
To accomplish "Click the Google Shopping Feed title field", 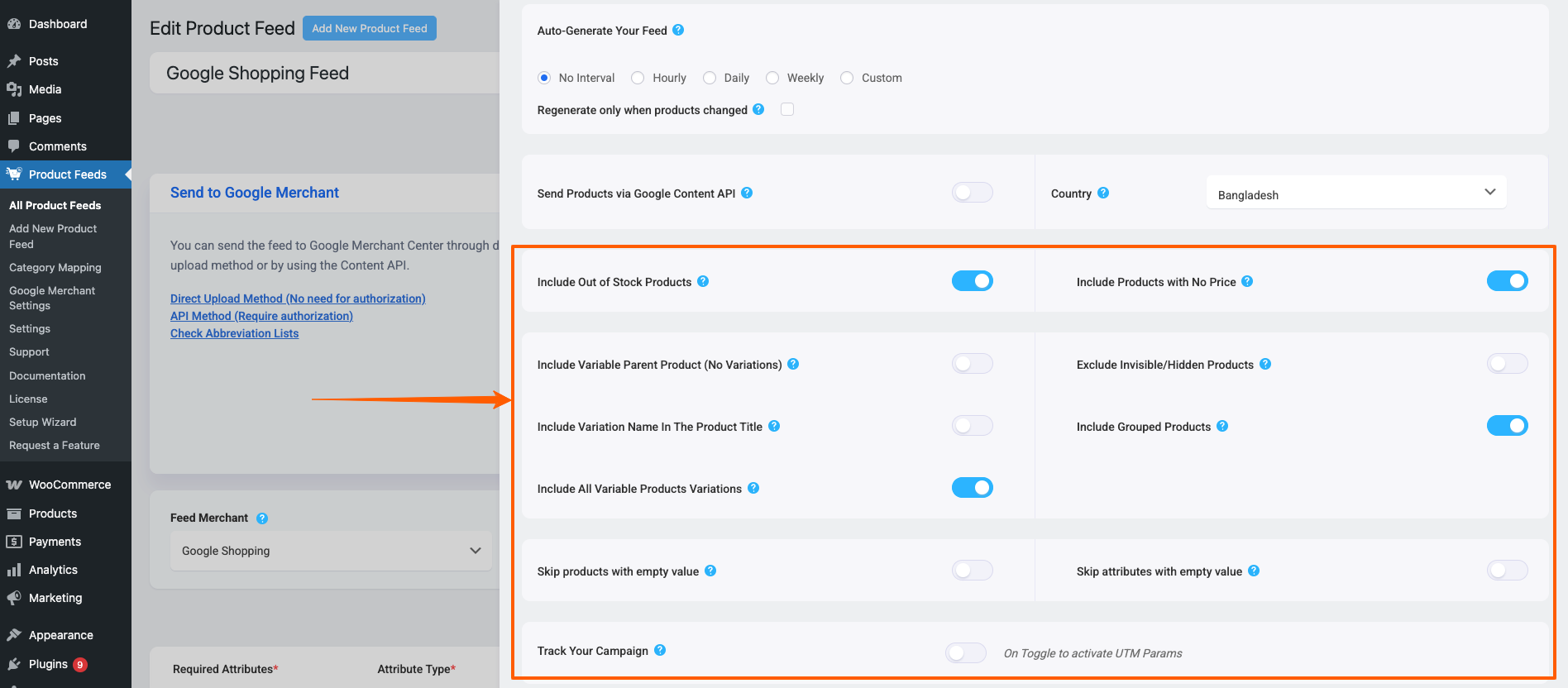I will coord(324,73).
